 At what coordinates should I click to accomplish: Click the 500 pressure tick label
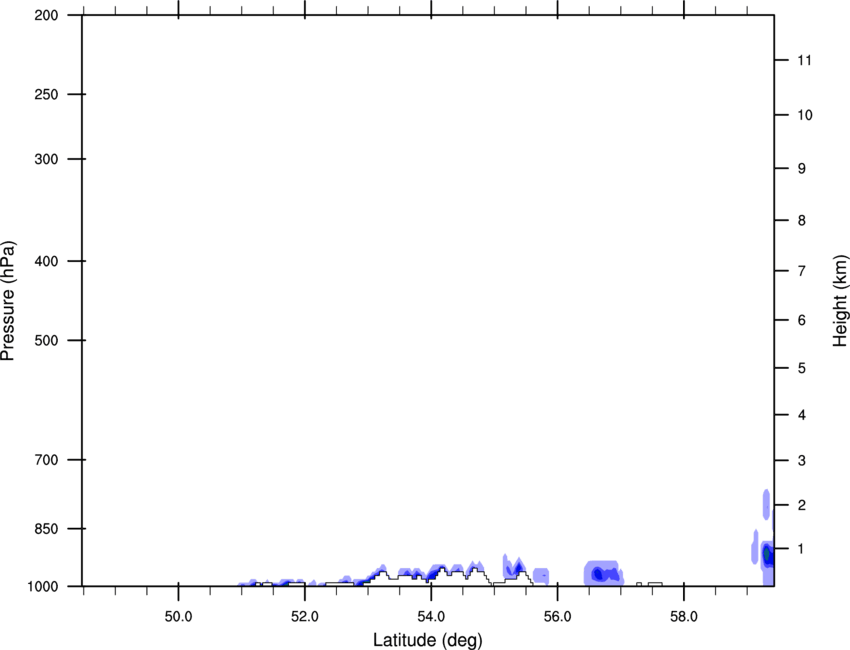(x=46, y=340)
